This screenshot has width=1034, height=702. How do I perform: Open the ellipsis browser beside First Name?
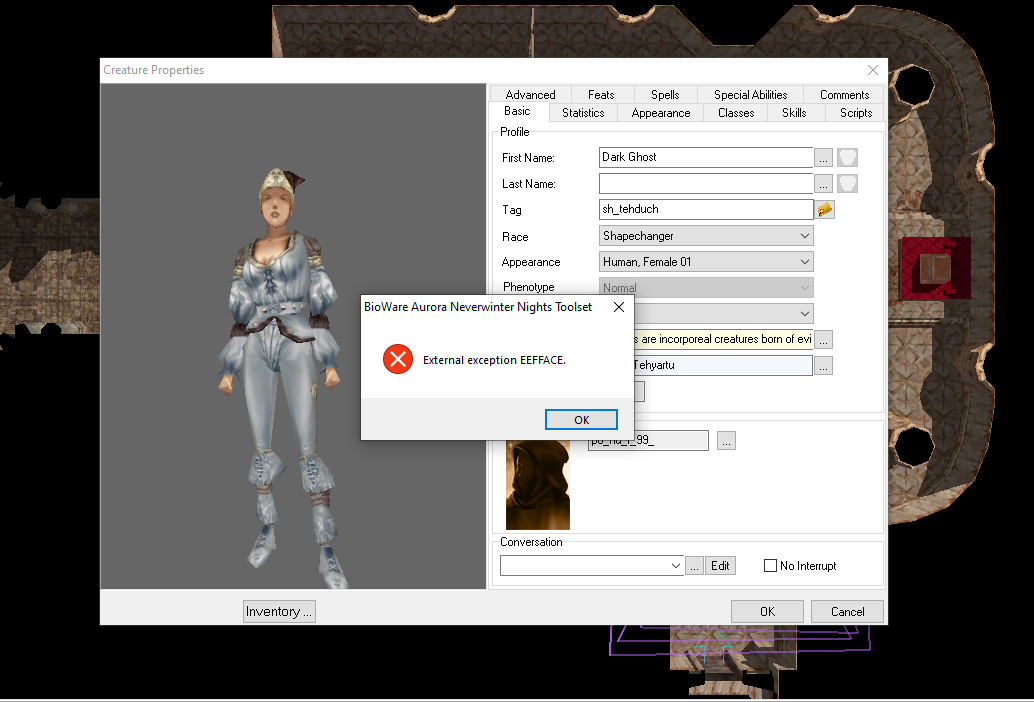[x=823, y=157]
